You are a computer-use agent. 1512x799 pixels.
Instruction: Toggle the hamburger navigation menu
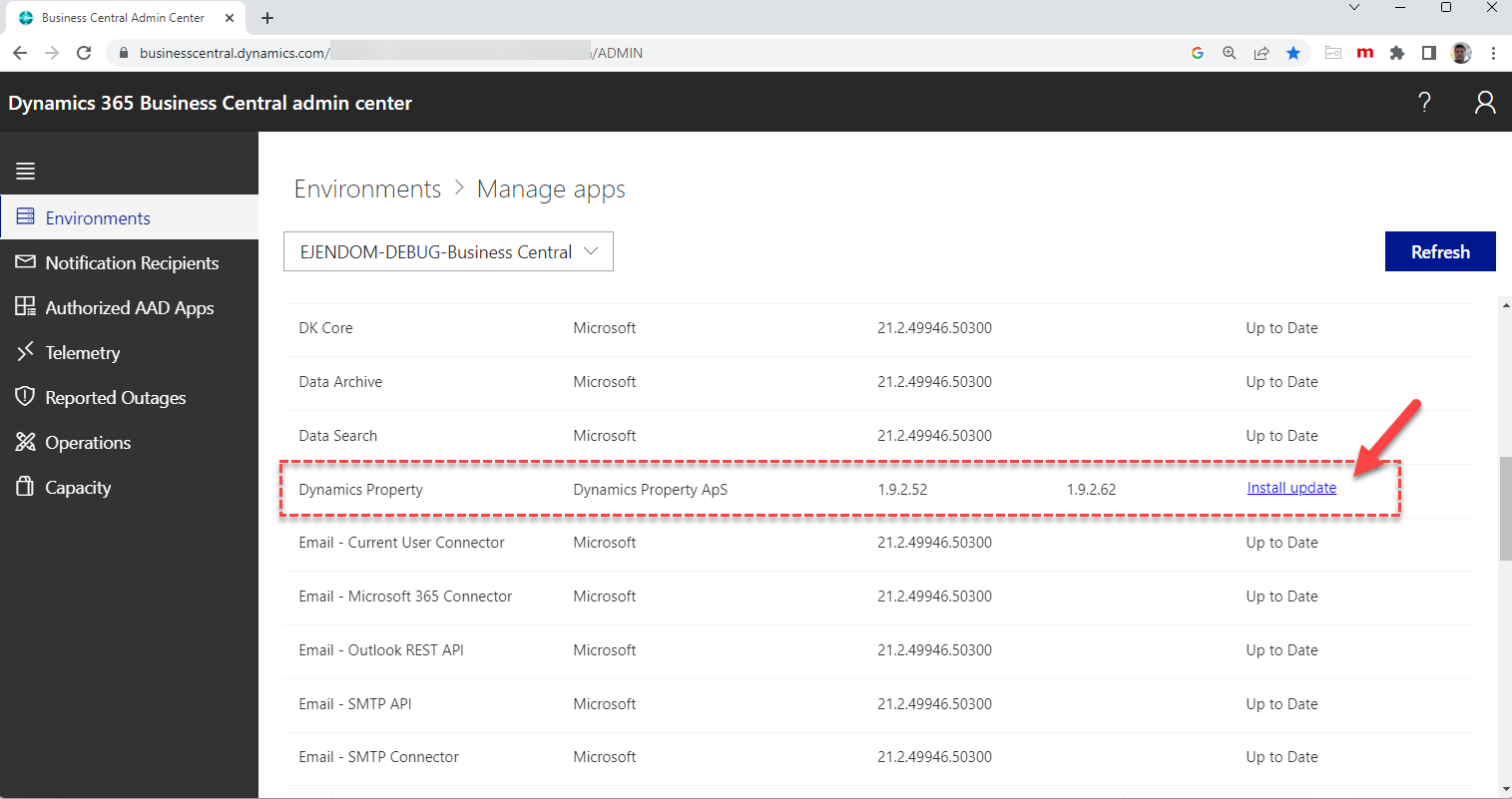pyautogui.click(x=26, y=171)
